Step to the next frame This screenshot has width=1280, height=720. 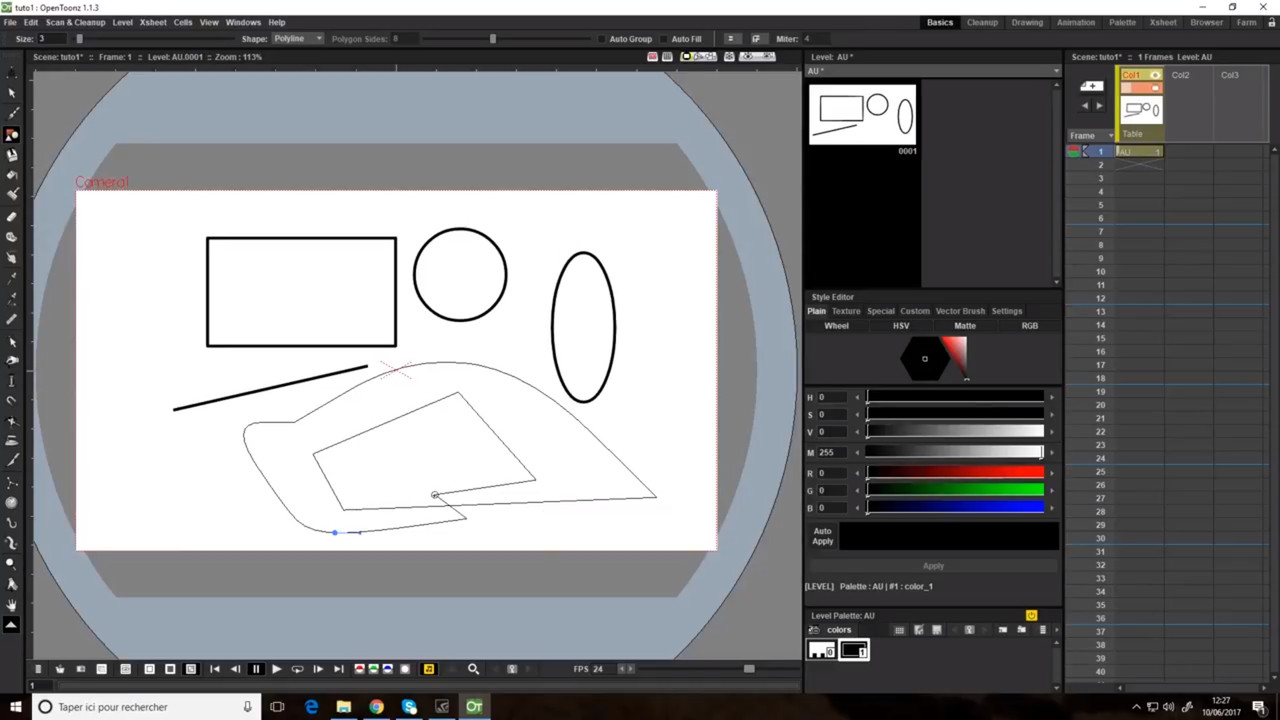[x=318, y=669]
